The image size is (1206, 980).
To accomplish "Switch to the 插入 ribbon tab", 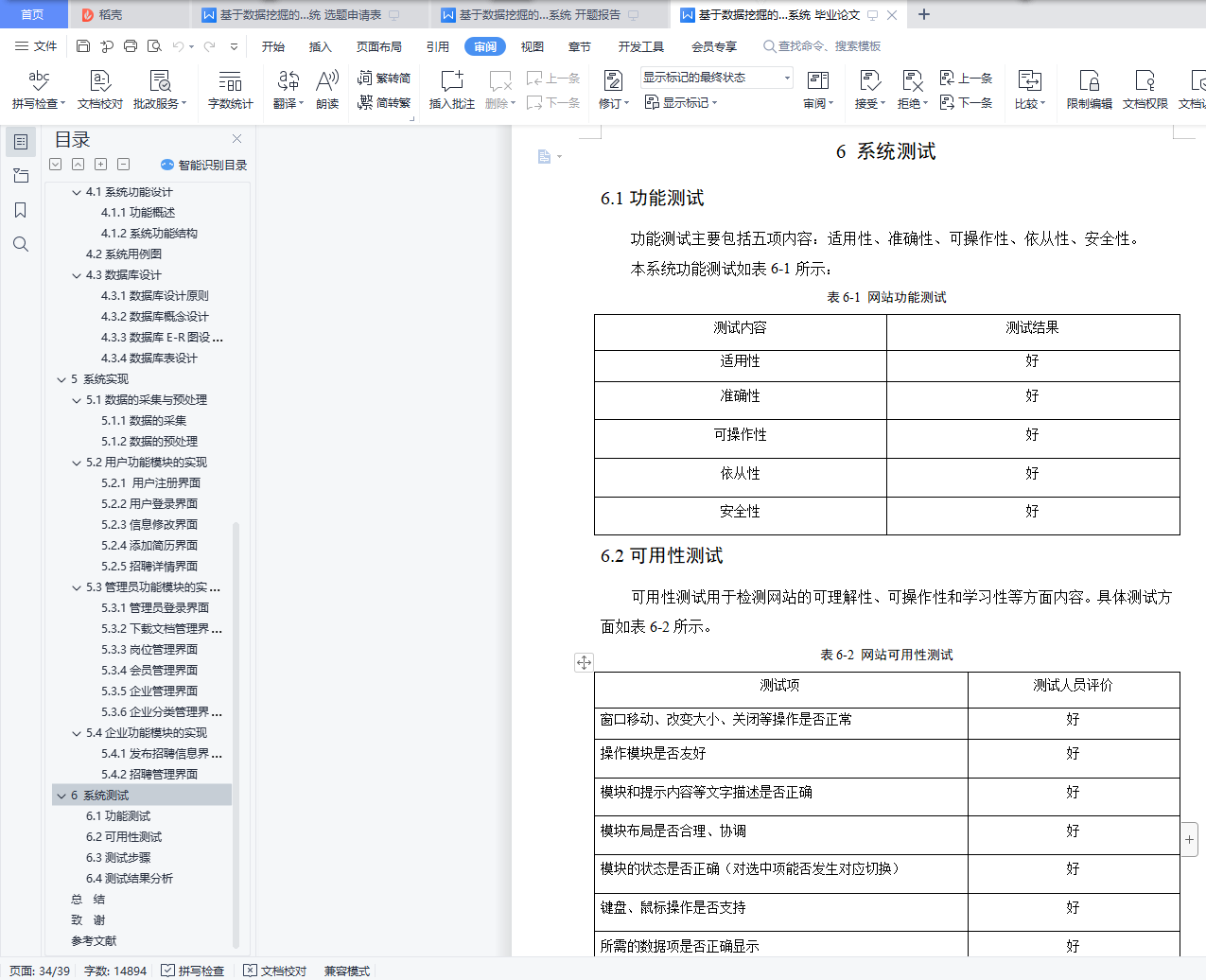I will (x=321, y=46).
